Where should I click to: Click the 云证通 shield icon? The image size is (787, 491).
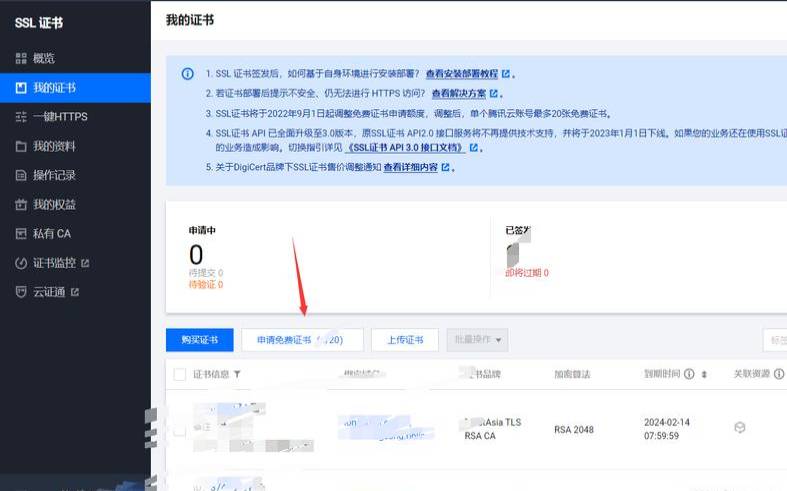(21, 292)
